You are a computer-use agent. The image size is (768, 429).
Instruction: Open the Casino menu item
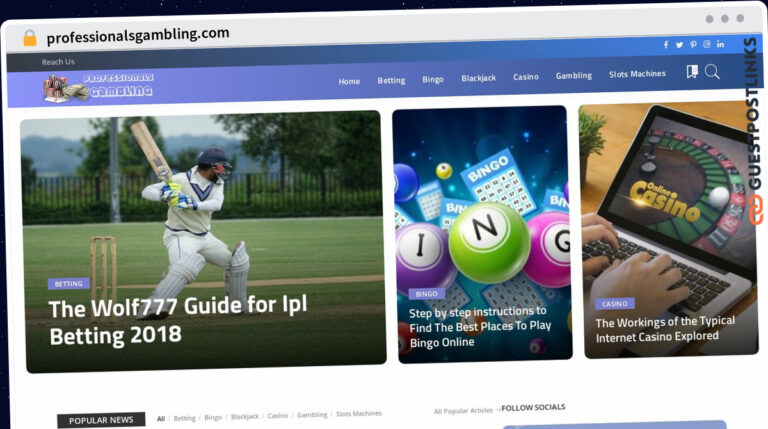[x=526, y=77]
